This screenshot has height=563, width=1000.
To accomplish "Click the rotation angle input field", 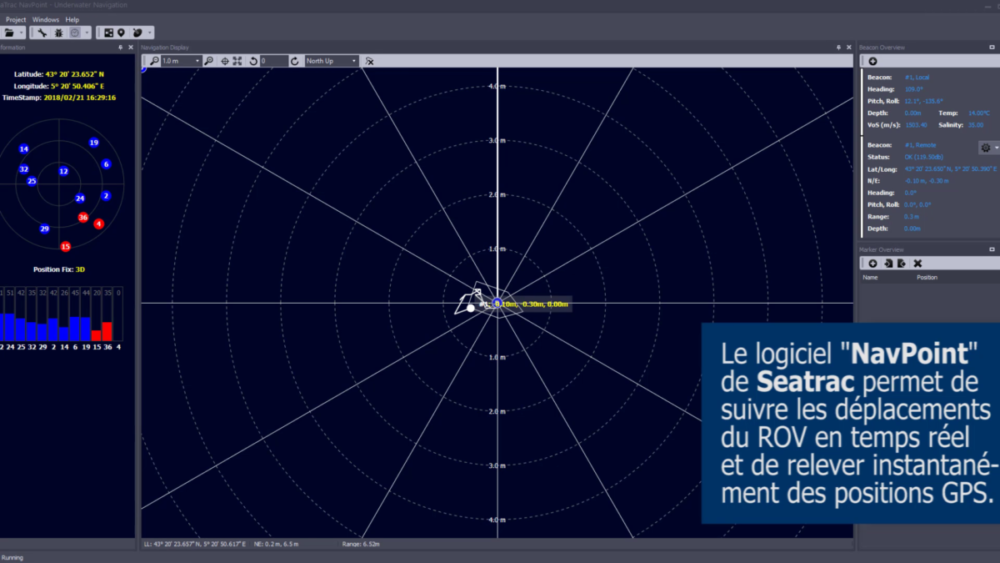I will coord(274,61).
